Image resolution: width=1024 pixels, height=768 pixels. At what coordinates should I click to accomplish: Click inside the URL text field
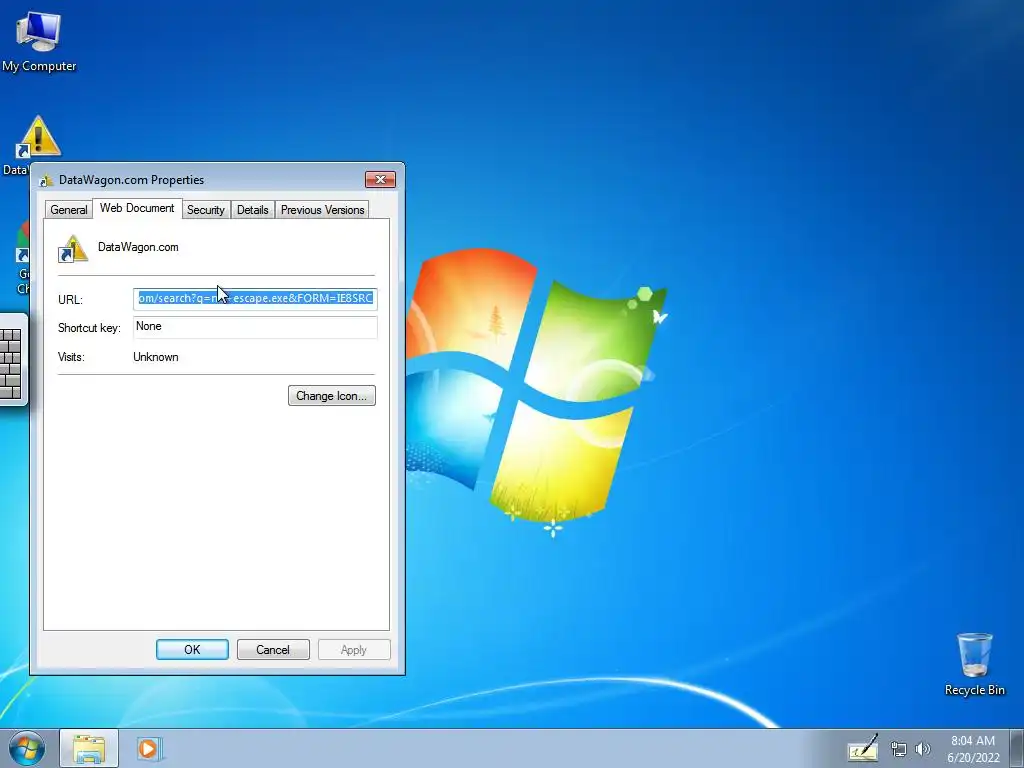[x=255, y=298]
